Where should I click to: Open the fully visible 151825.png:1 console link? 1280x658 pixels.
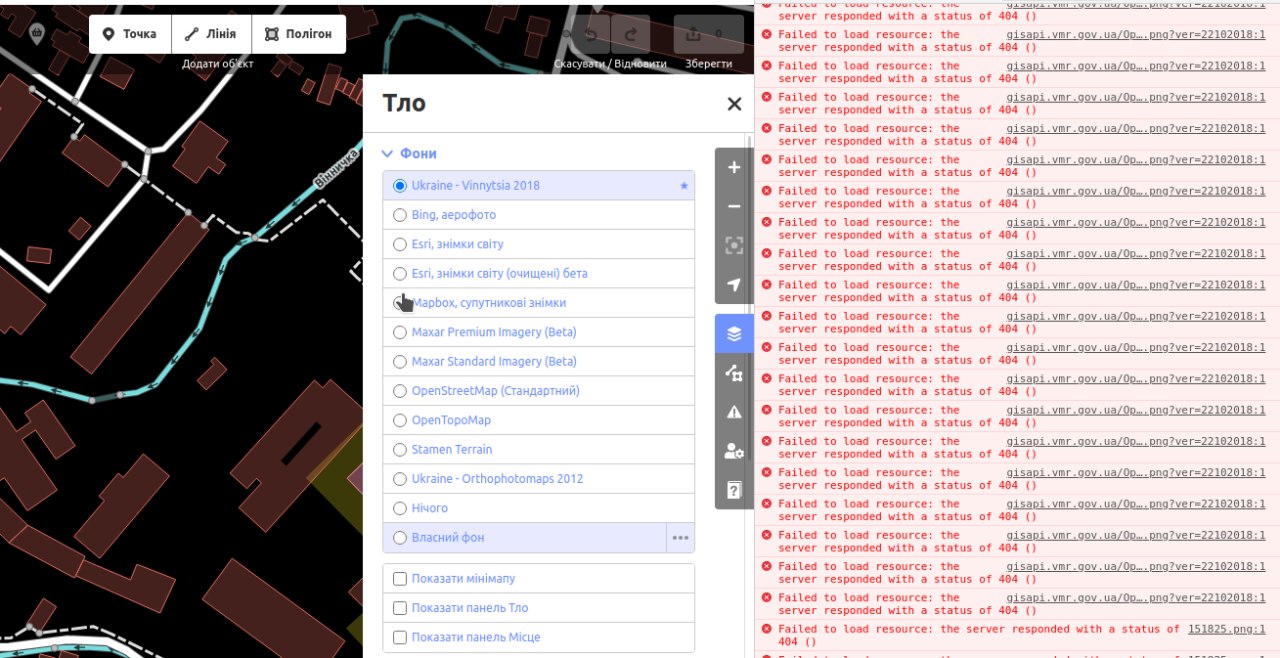point(1226,629)
